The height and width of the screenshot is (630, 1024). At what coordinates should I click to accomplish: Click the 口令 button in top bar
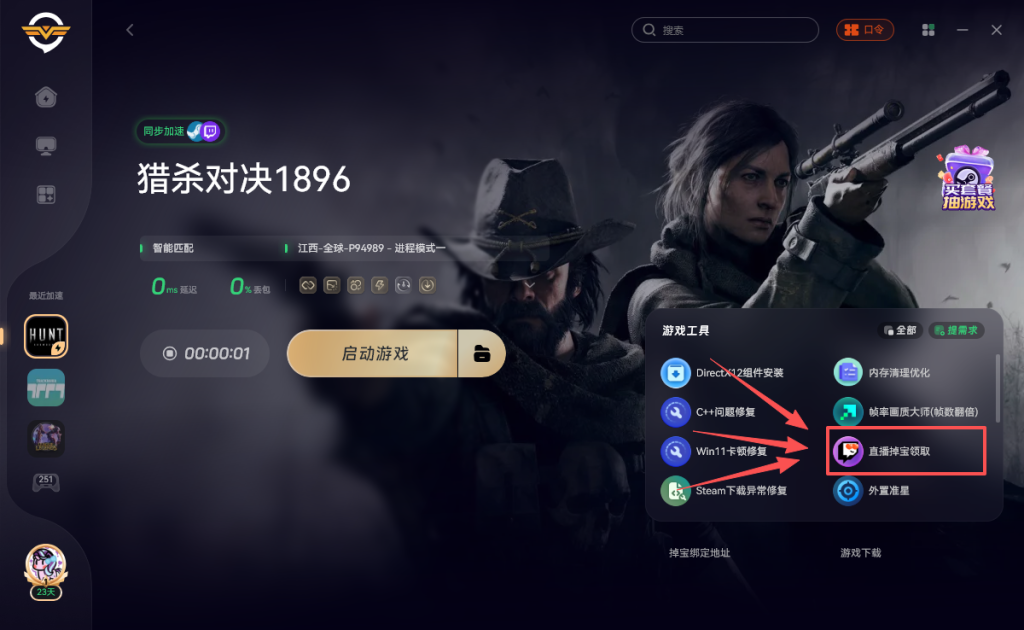pos(865,30)
